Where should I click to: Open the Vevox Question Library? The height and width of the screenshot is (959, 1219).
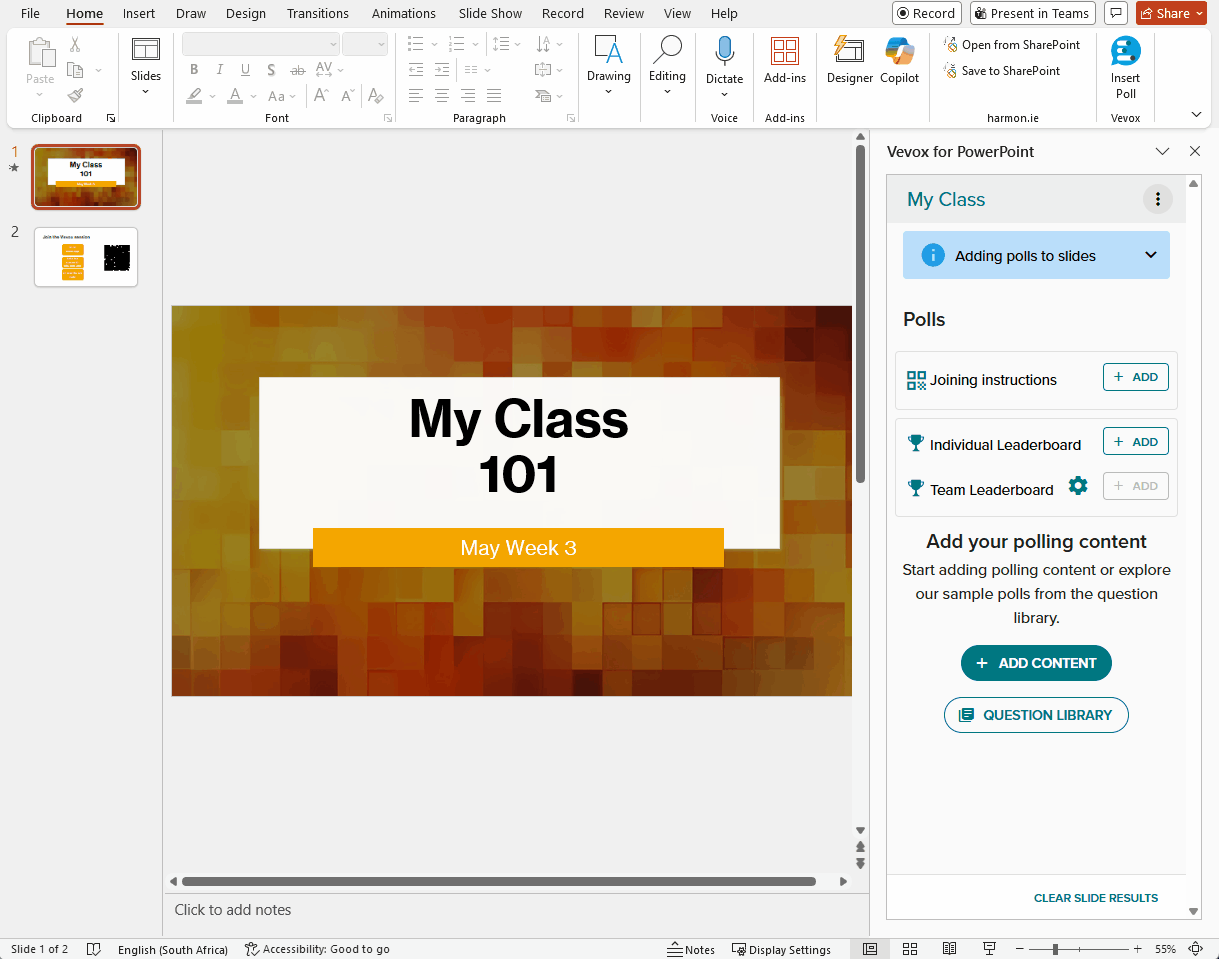tap(1036, 714)
